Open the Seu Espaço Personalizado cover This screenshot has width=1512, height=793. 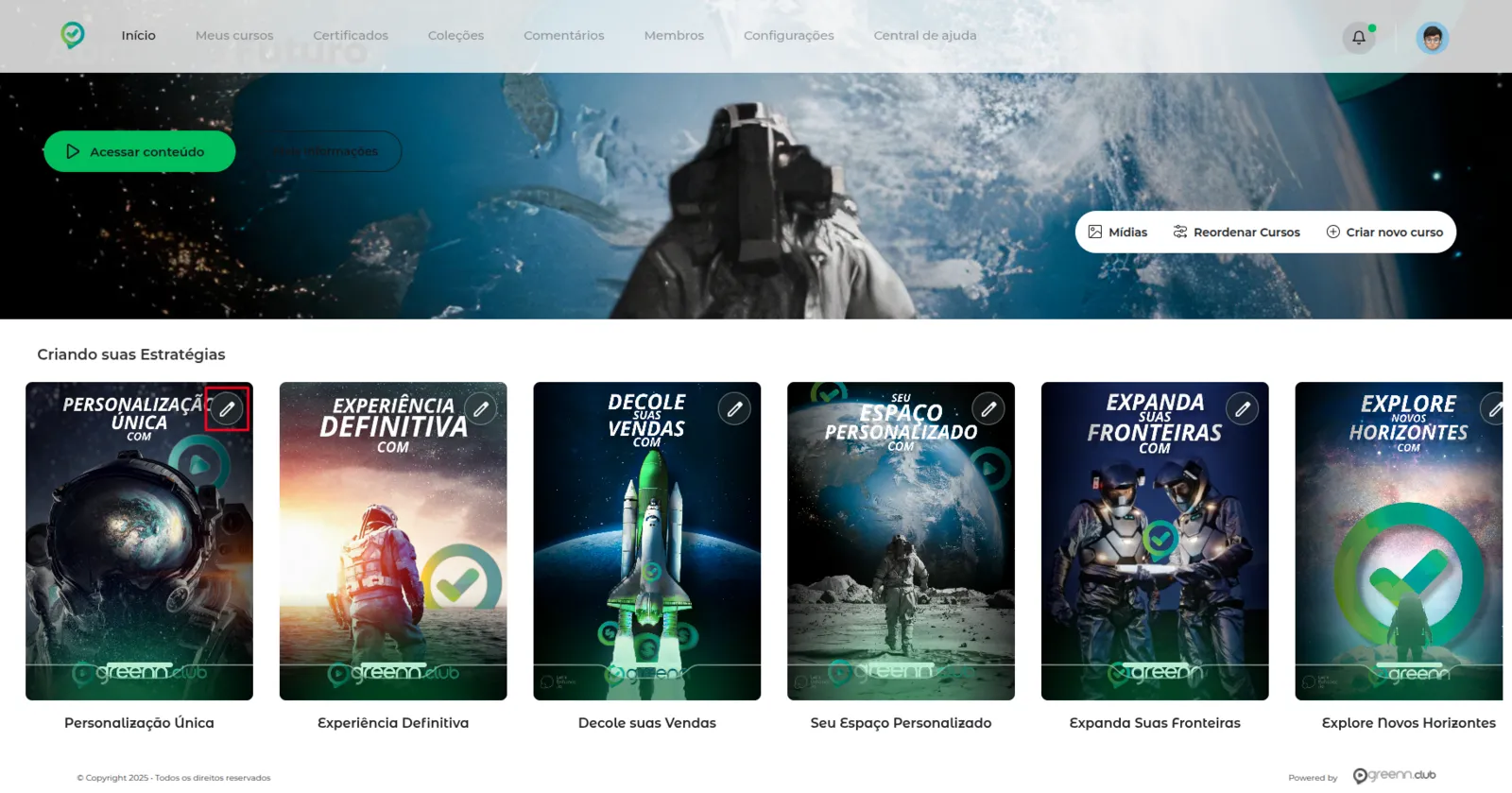(x=901, y=541)
